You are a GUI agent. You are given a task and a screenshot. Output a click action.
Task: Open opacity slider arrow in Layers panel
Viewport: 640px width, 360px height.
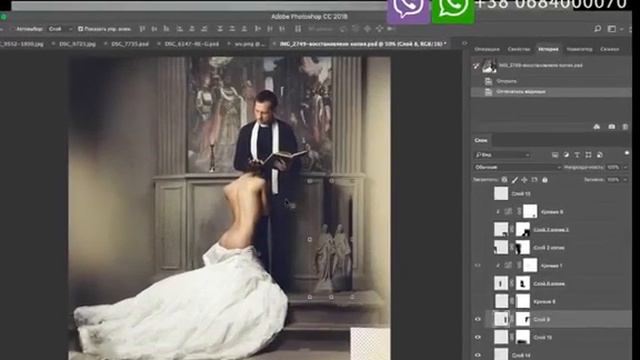625,167
